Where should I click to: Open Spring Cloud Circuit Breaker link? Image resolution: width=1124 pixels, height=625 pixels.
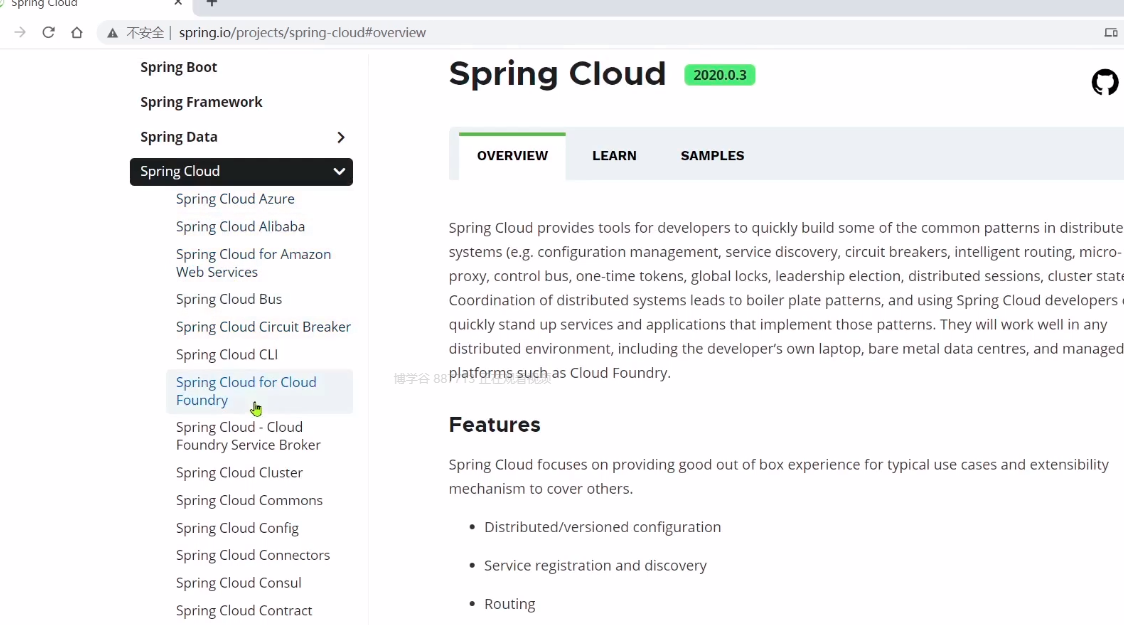(263, 327)
